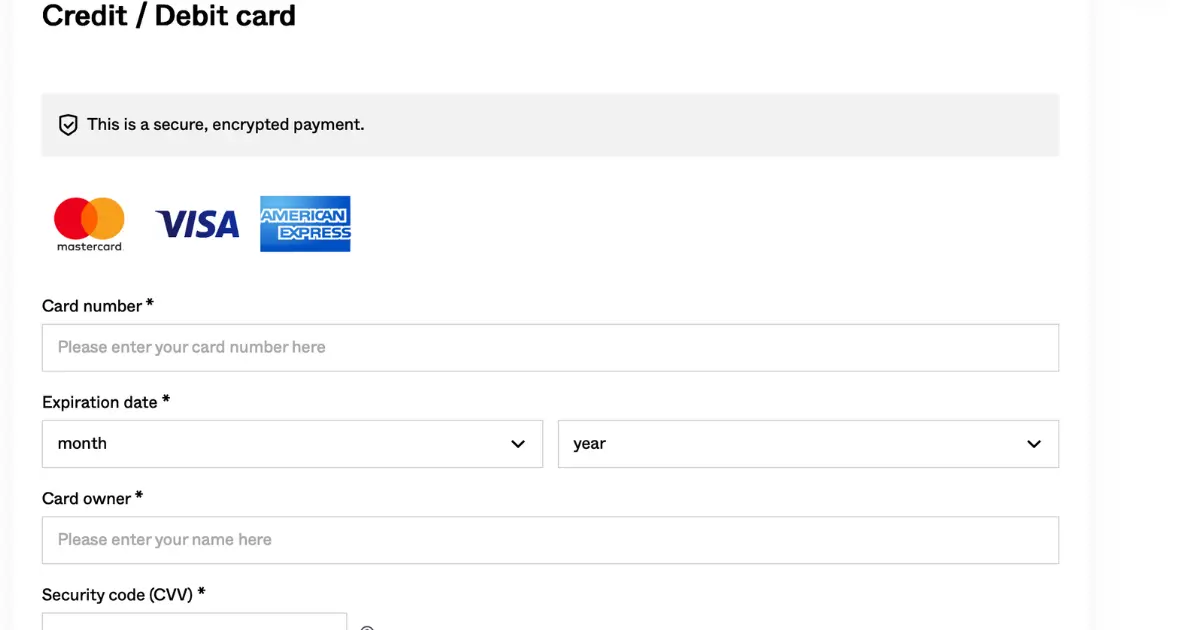
Task: Click the Visa logo
Action: [198, 224]
